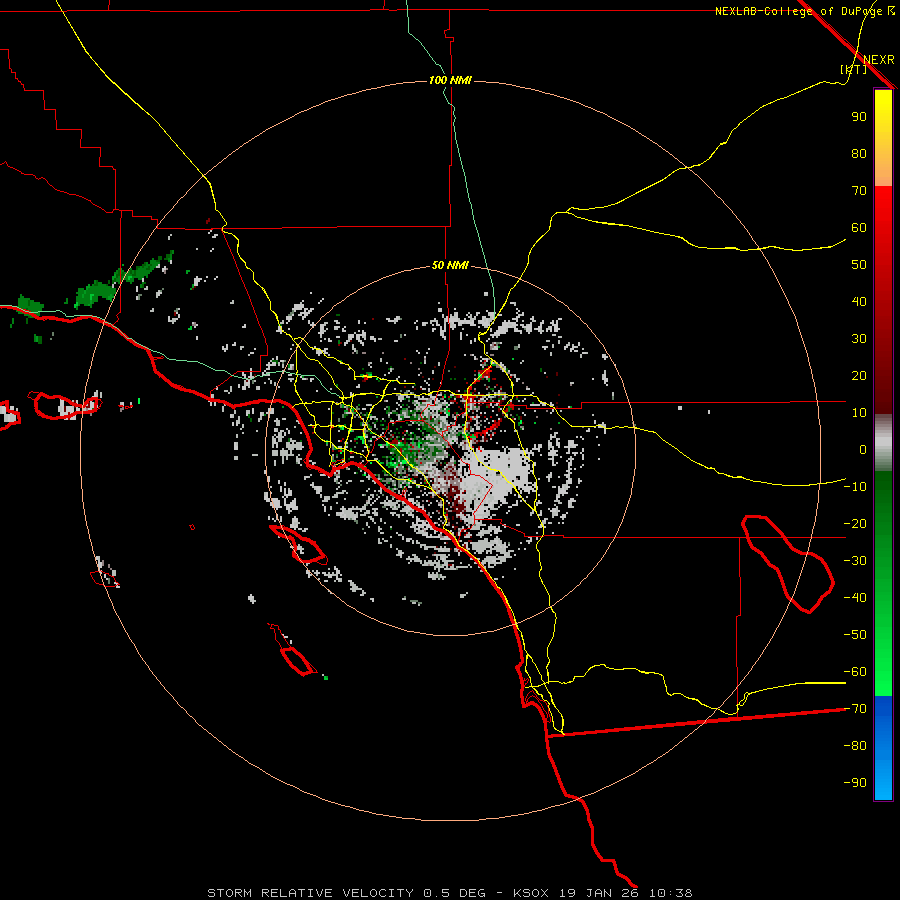Click the 80 value on velocity scale
The height and width of the screenshot is (900, 900).
coord(859,154)
